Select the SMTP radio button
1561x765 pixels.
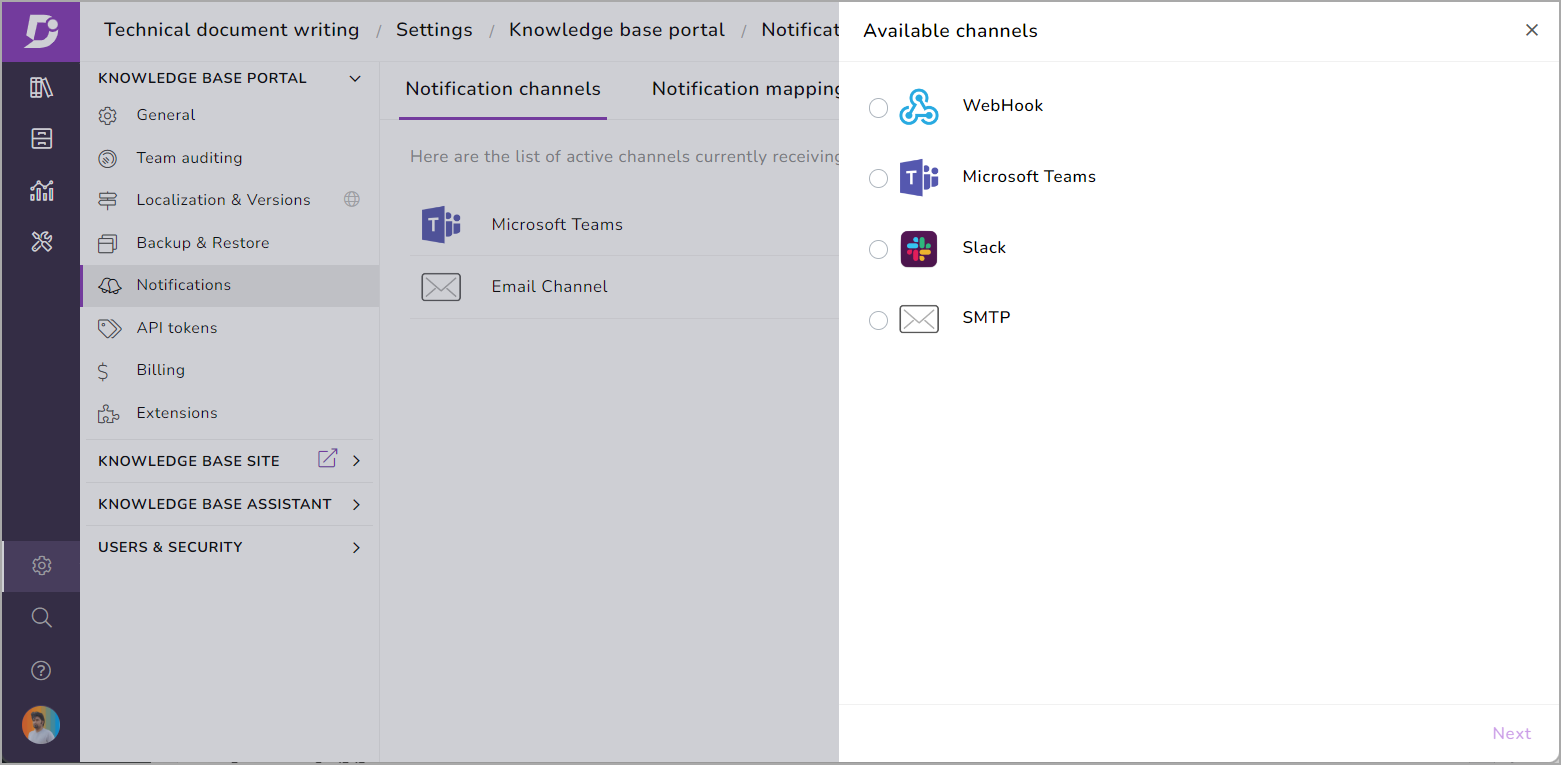coord(878,320)
